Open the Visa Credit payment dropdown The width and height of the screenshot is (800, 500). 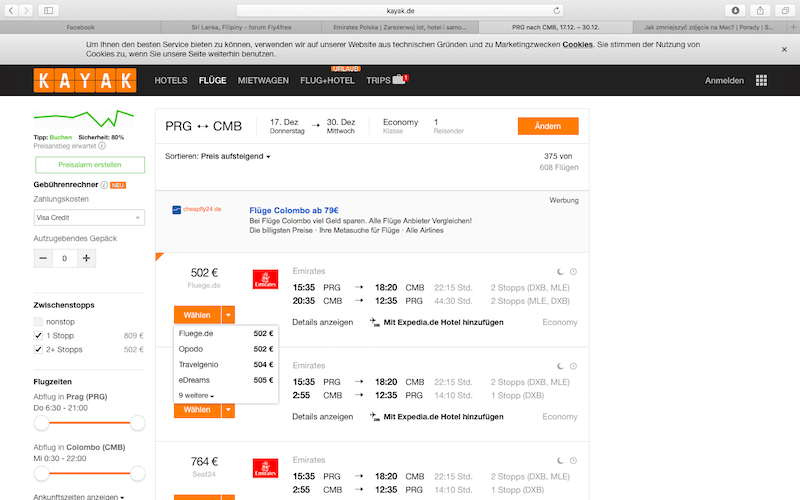click(x=89, y=217)
